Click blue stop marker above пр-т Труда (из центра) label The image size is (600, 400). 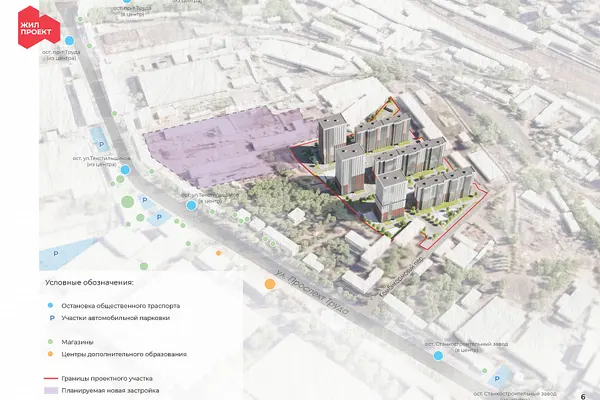pyautogui.click(x=69, y=41)
